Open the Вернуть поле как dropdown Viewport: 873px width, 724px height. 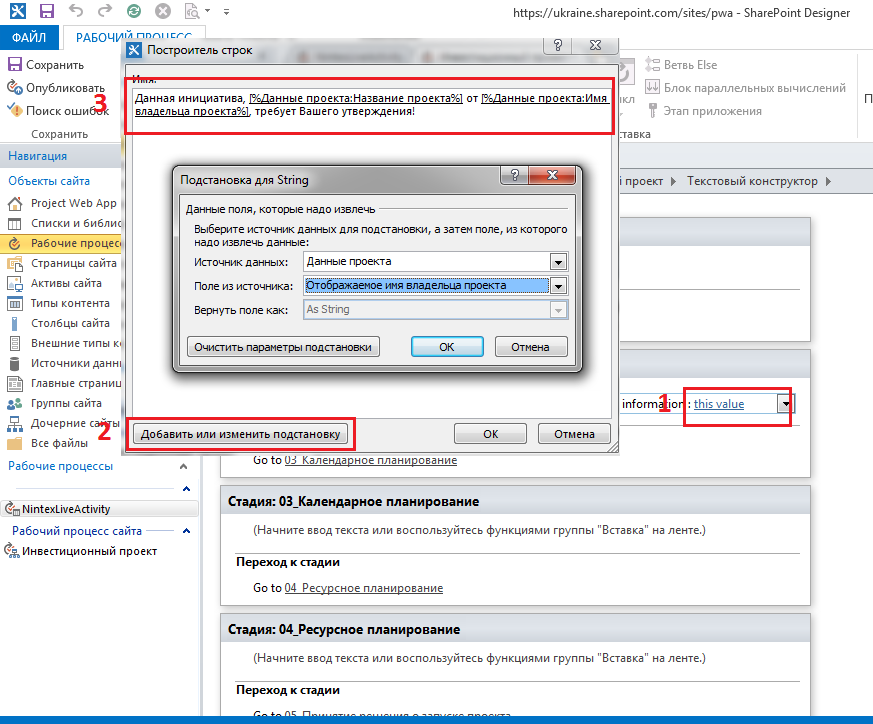point(558,310)
